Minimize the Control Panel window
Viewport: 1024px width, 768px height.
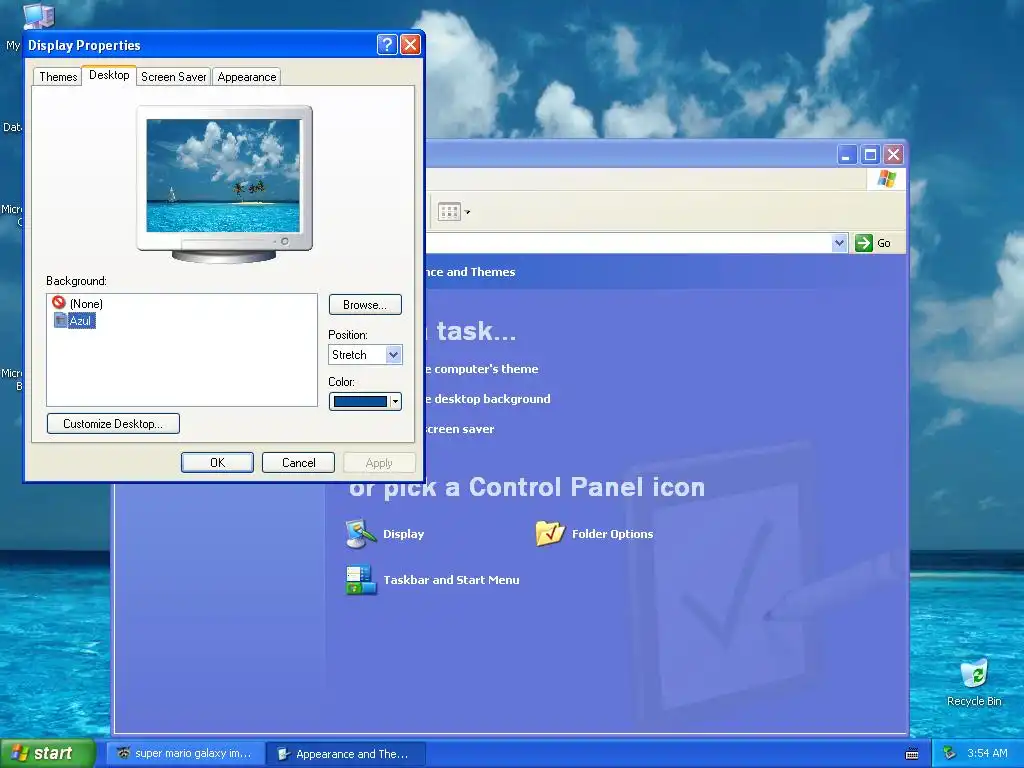[846, 155]
